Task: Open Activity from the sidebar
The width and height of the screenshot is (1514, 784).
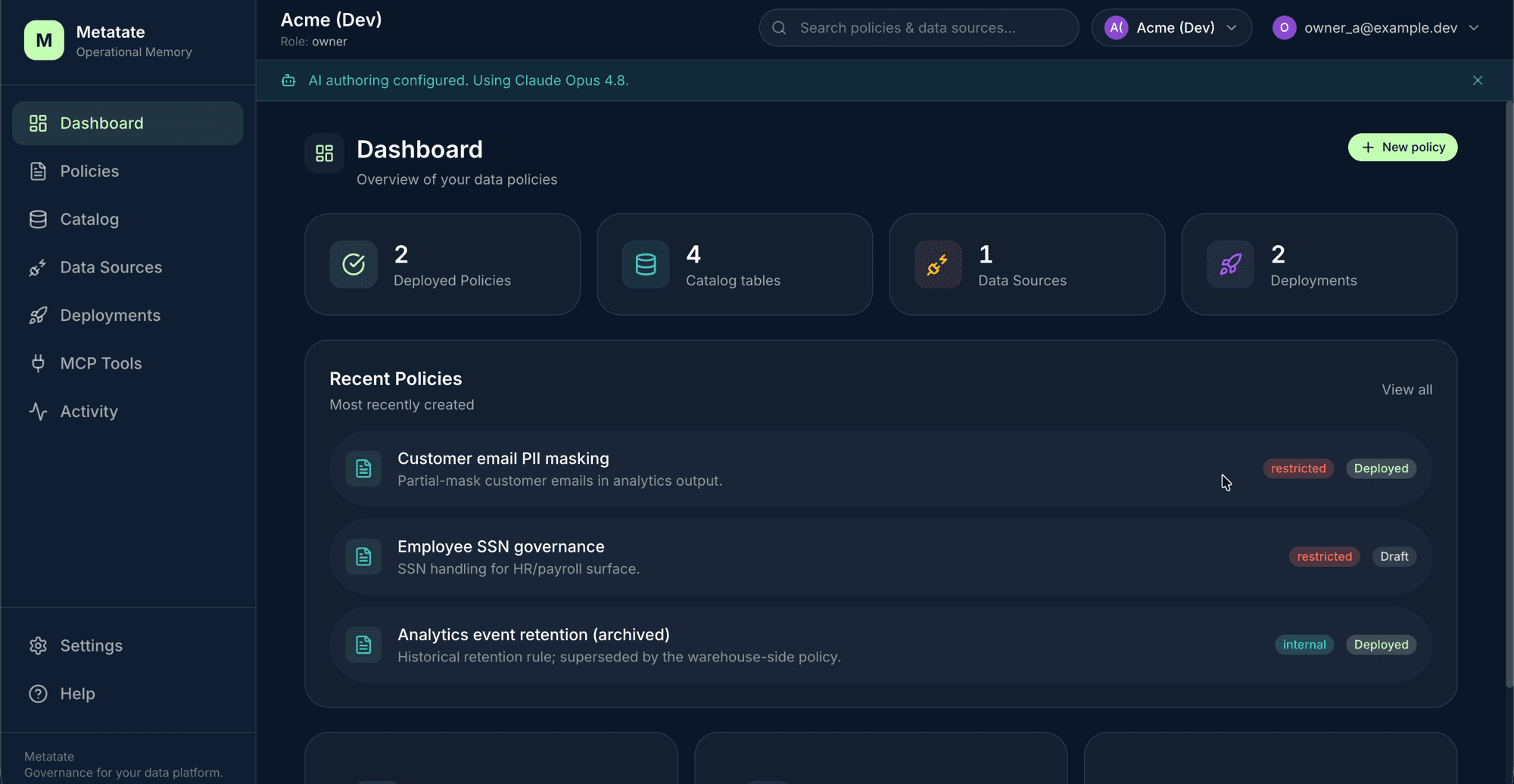Action: click(x=127, y=412)
